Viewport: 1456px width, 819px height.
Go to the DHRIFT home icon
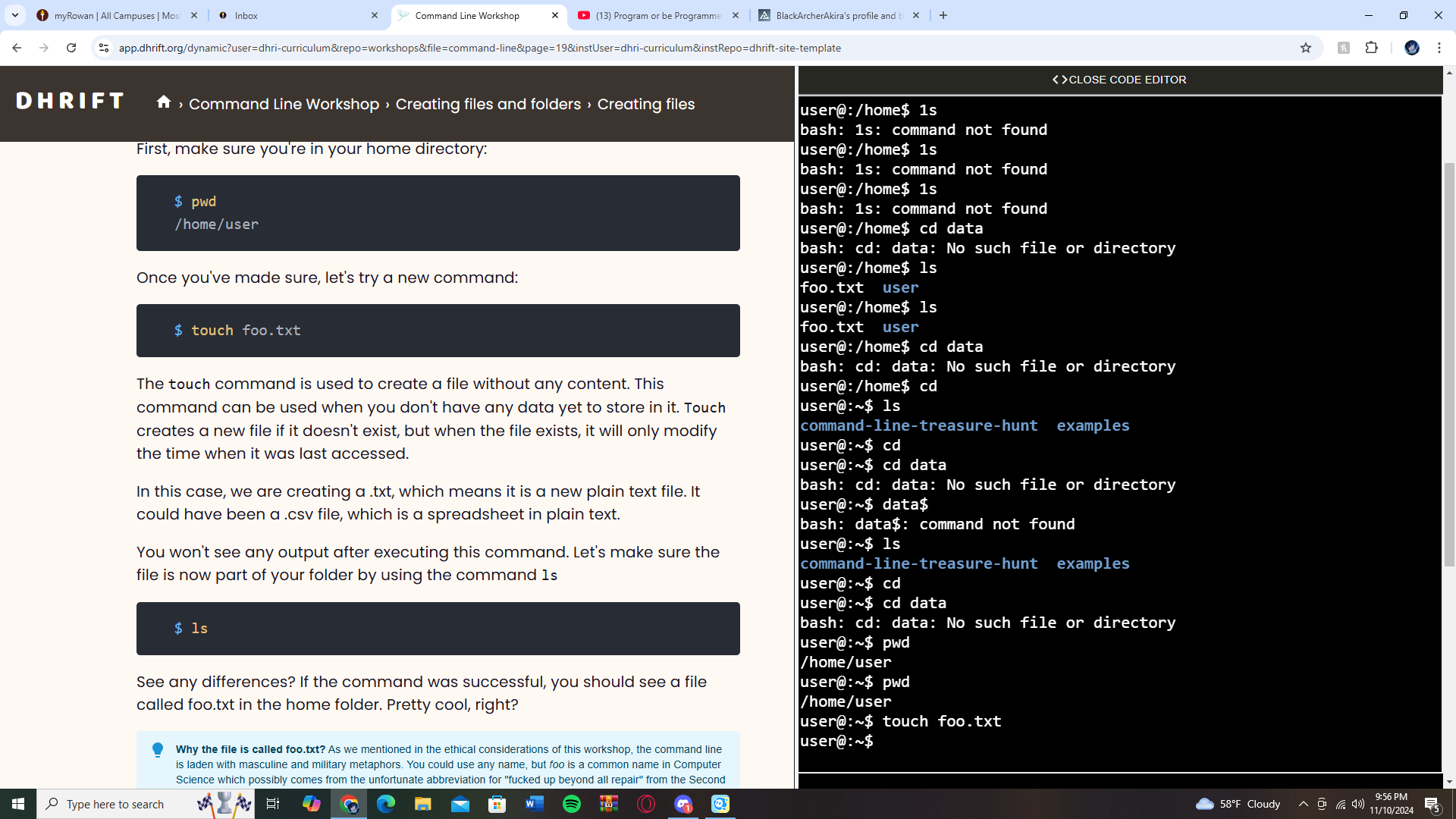tap(164, 102)
